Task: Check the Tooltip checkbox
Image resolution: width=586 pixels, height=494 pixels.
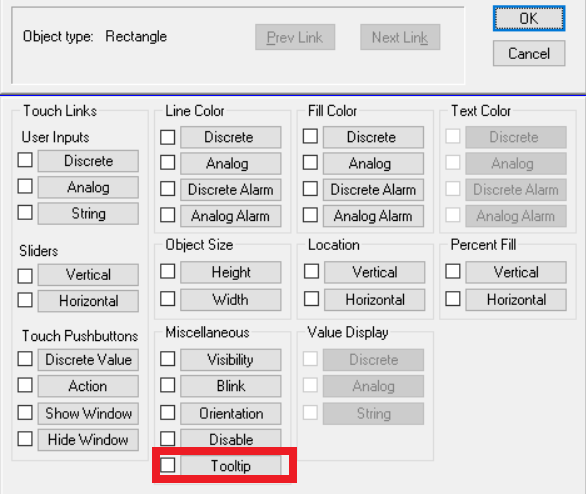Action: [167, 465]
